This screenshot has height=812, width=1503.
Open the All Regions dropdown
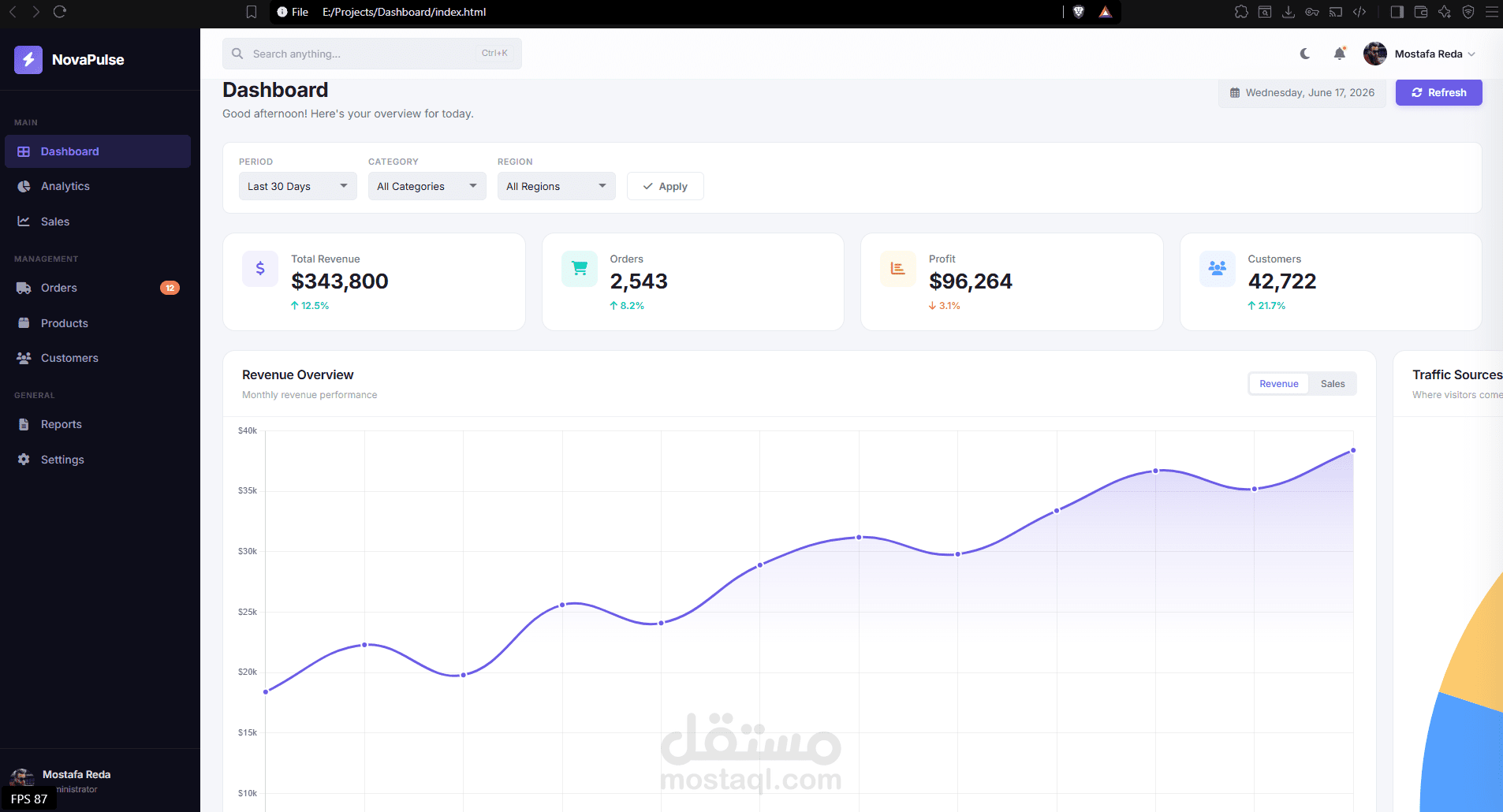point(556,186)
